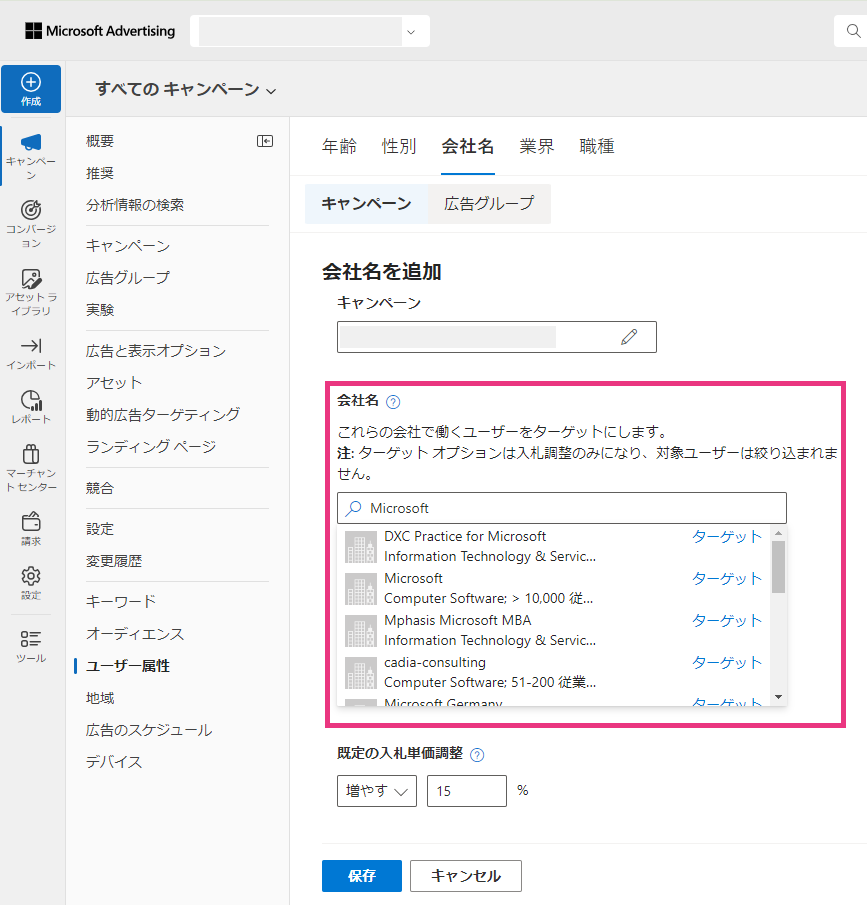867x905 pixels.
Task: Open ランディング ページ in the navigation menu
Action: pos(151,446)
